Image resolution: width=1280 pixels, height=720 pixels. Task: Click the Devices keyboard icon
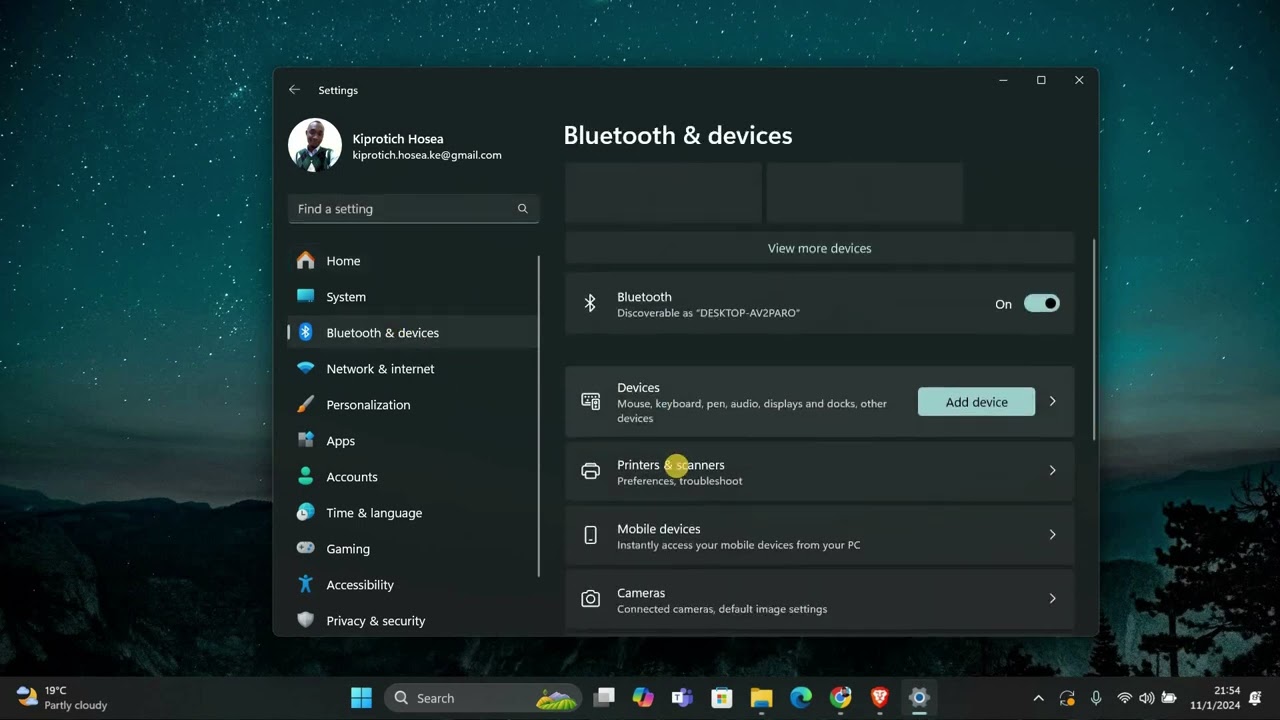(591, 402)
